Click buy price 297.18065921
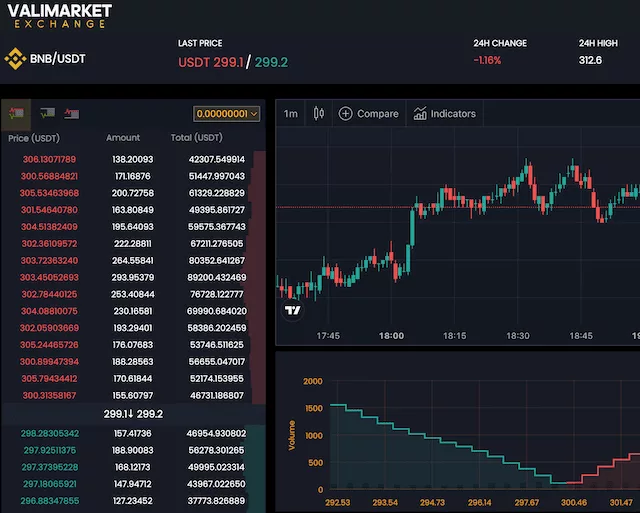640x513 pixels. (x=50, y=484)
